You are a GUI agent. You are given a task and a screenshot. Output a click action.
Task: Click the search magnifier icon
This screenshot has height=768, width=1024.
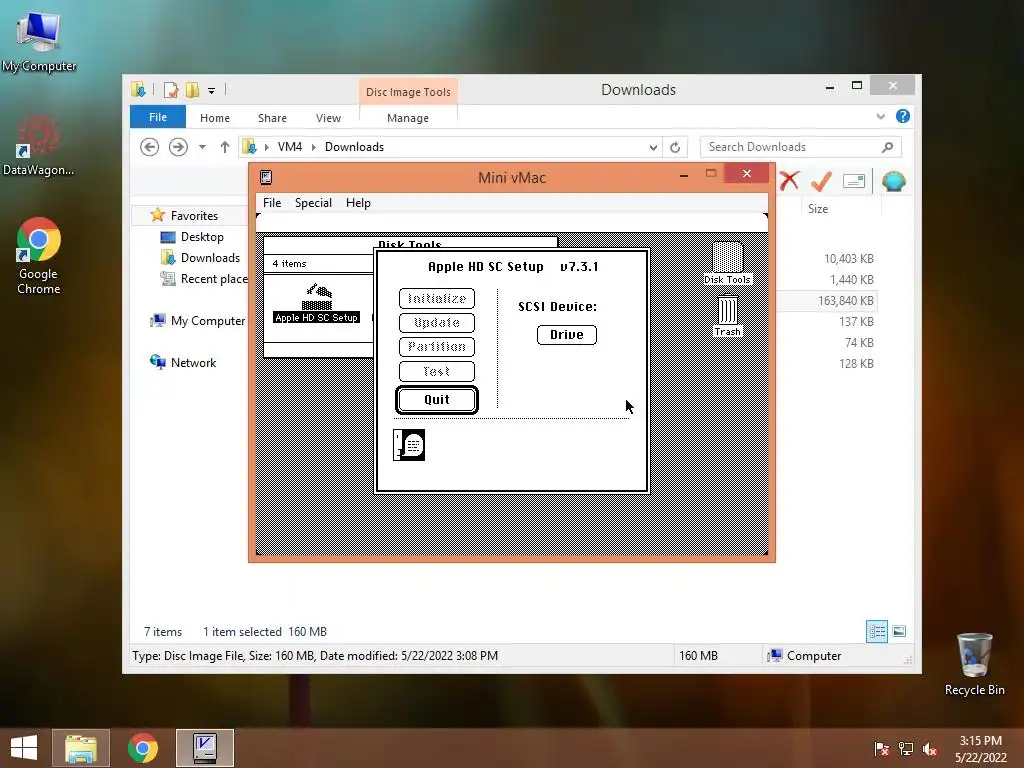[887, 147]
